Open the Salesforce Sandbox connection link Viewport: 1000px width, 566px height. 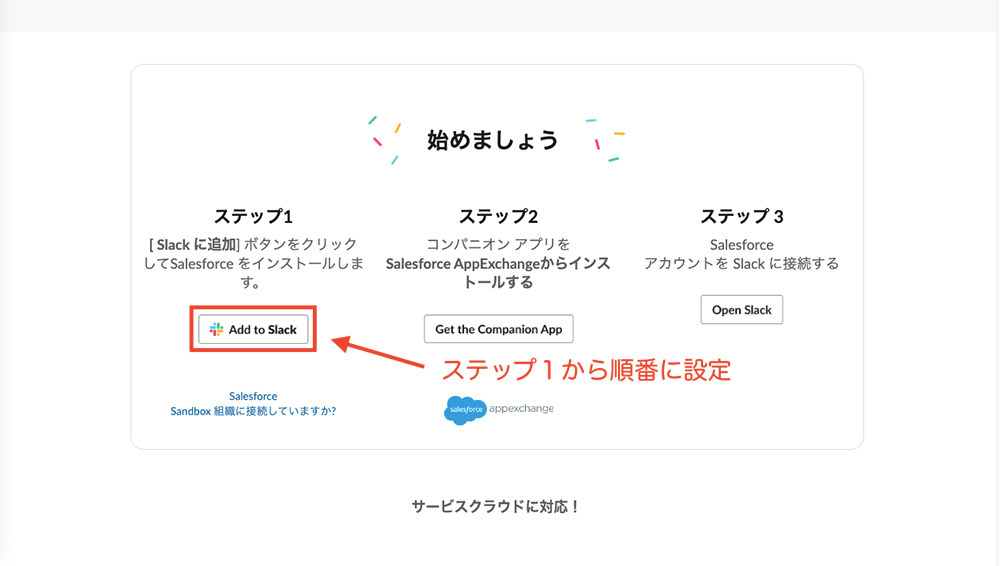click(x=253, y=403)
